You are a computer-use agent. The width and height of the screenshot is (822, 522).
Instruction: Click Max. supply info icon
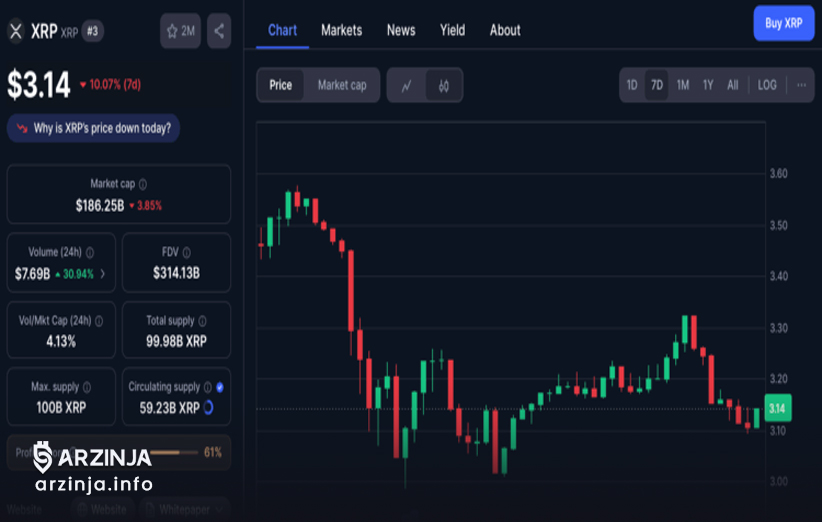pos(87,387)
